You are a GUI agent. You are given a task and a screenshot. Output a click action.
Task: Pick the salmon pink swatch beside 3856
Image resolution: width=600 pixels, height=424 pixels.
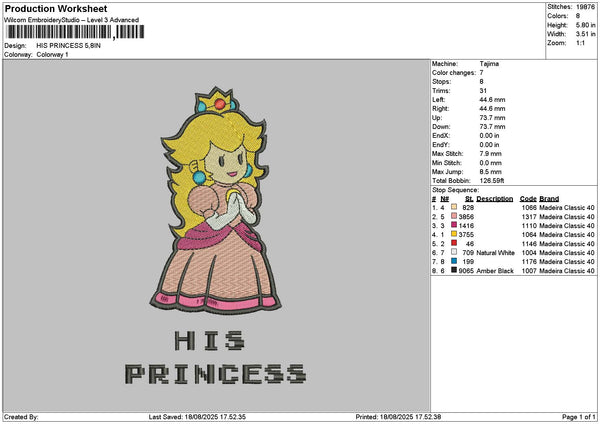[x=454, y=216]
